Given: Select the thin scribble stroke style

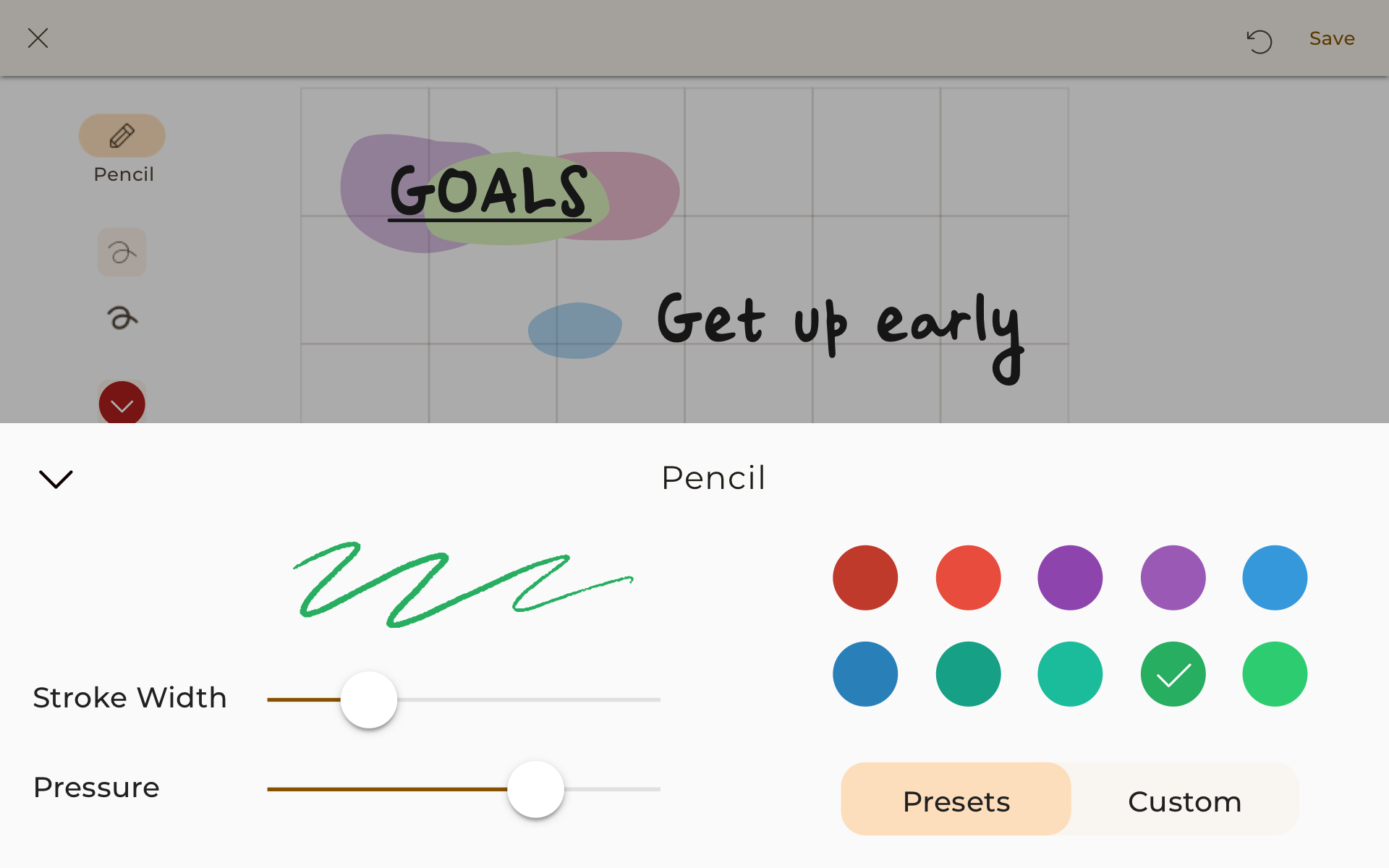Looking at the screenshot, I should [x=122, y=252].
